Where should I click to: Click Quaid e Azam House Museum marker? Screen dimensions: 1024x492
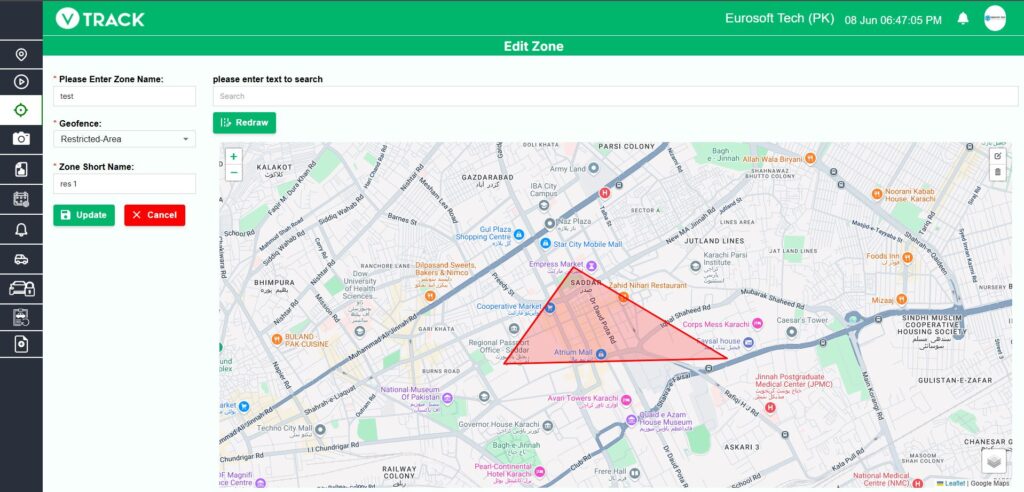[631, 419]
